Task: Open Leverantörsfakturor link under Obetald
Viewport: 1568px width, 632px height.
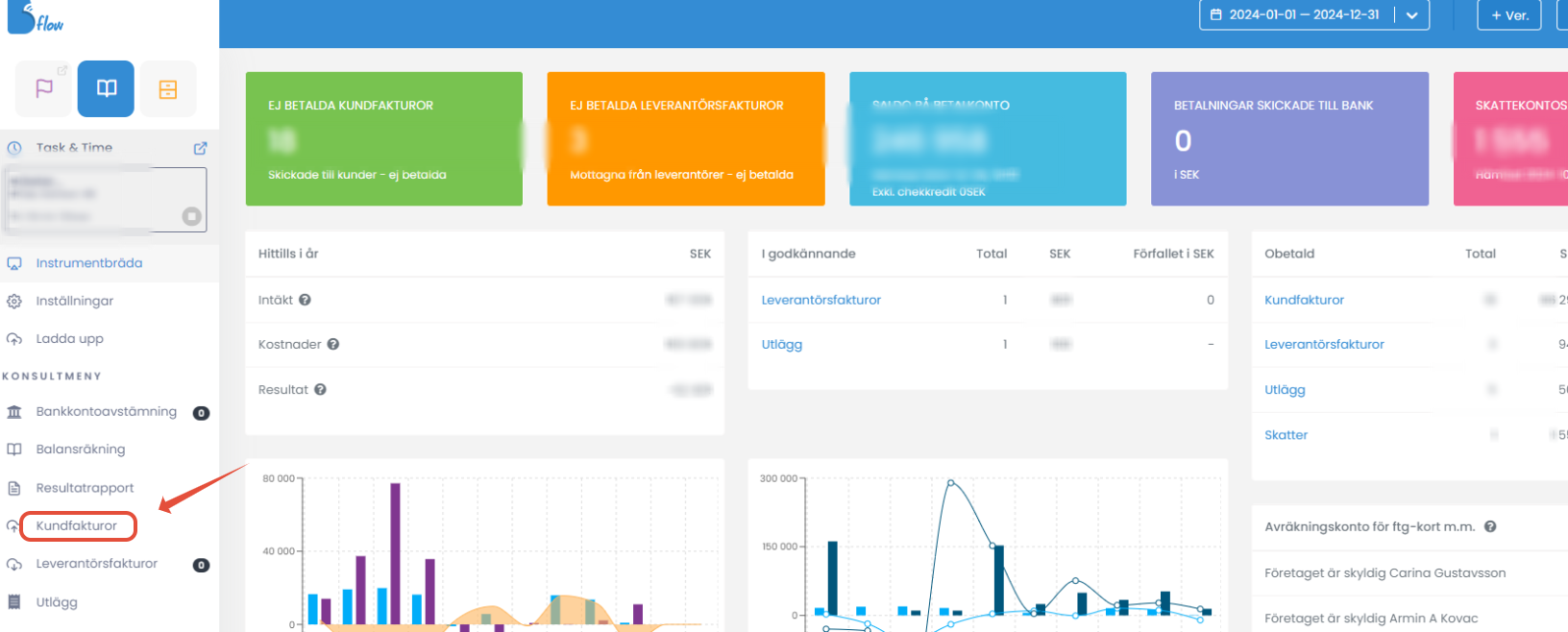Action: [1324, 344]
